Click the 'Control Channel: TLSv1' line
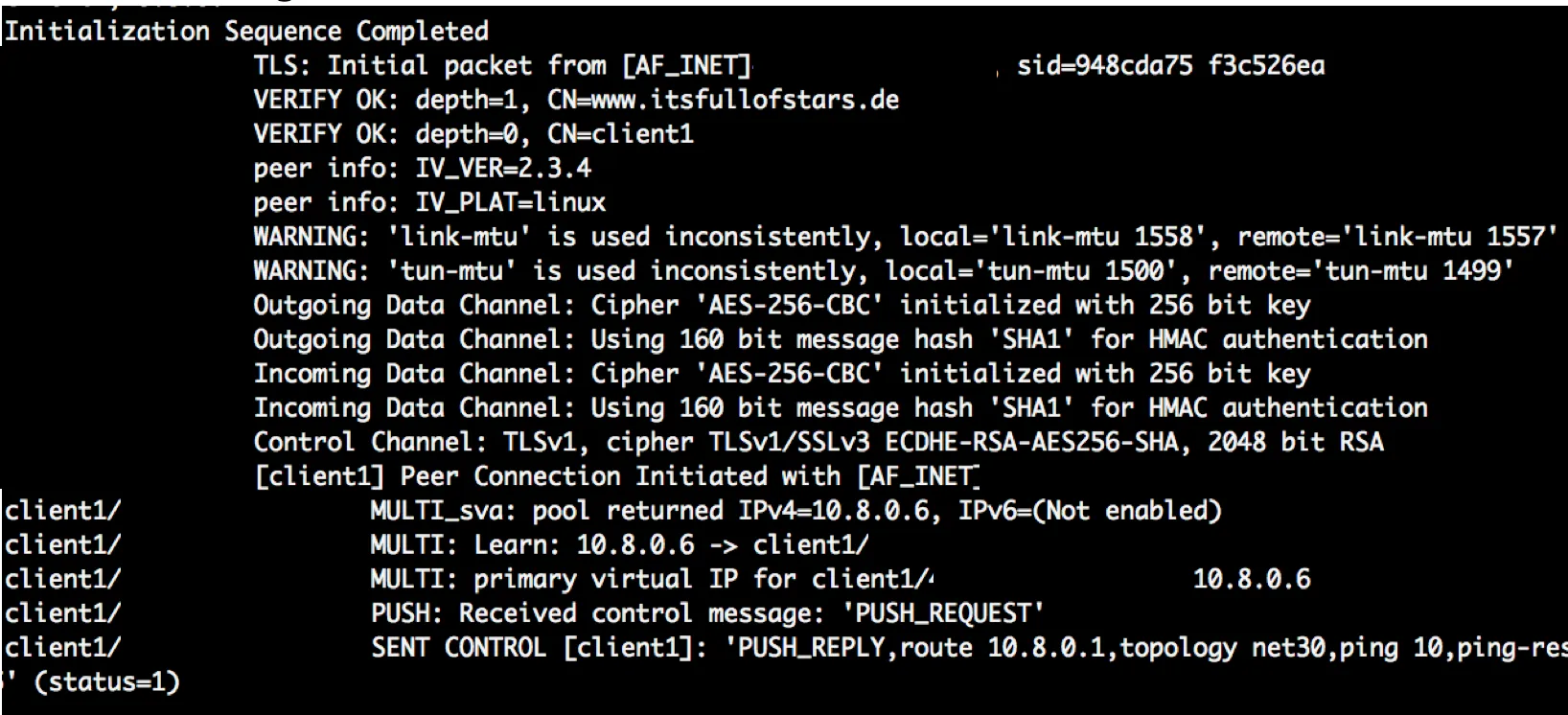Viewport: 1568px width, 715px height. [x=818, y=442]
